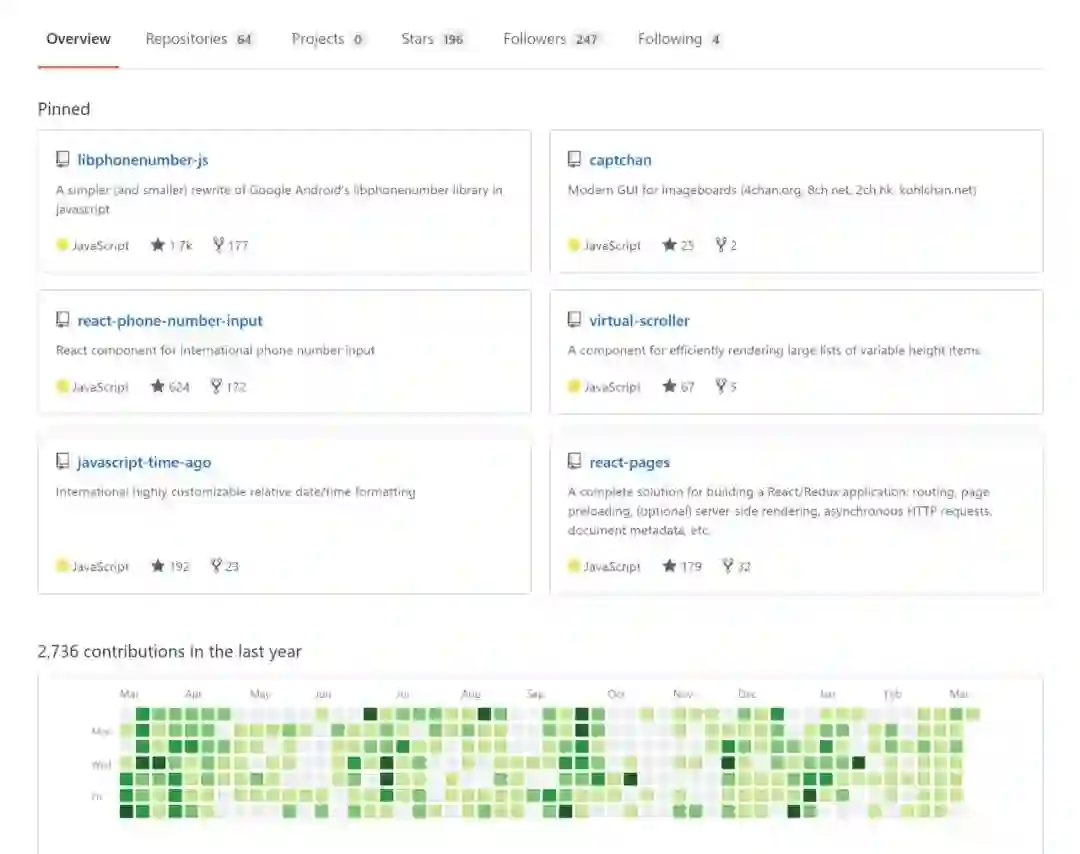Open the libphonenumber-js repository link

tap(143, 160)
